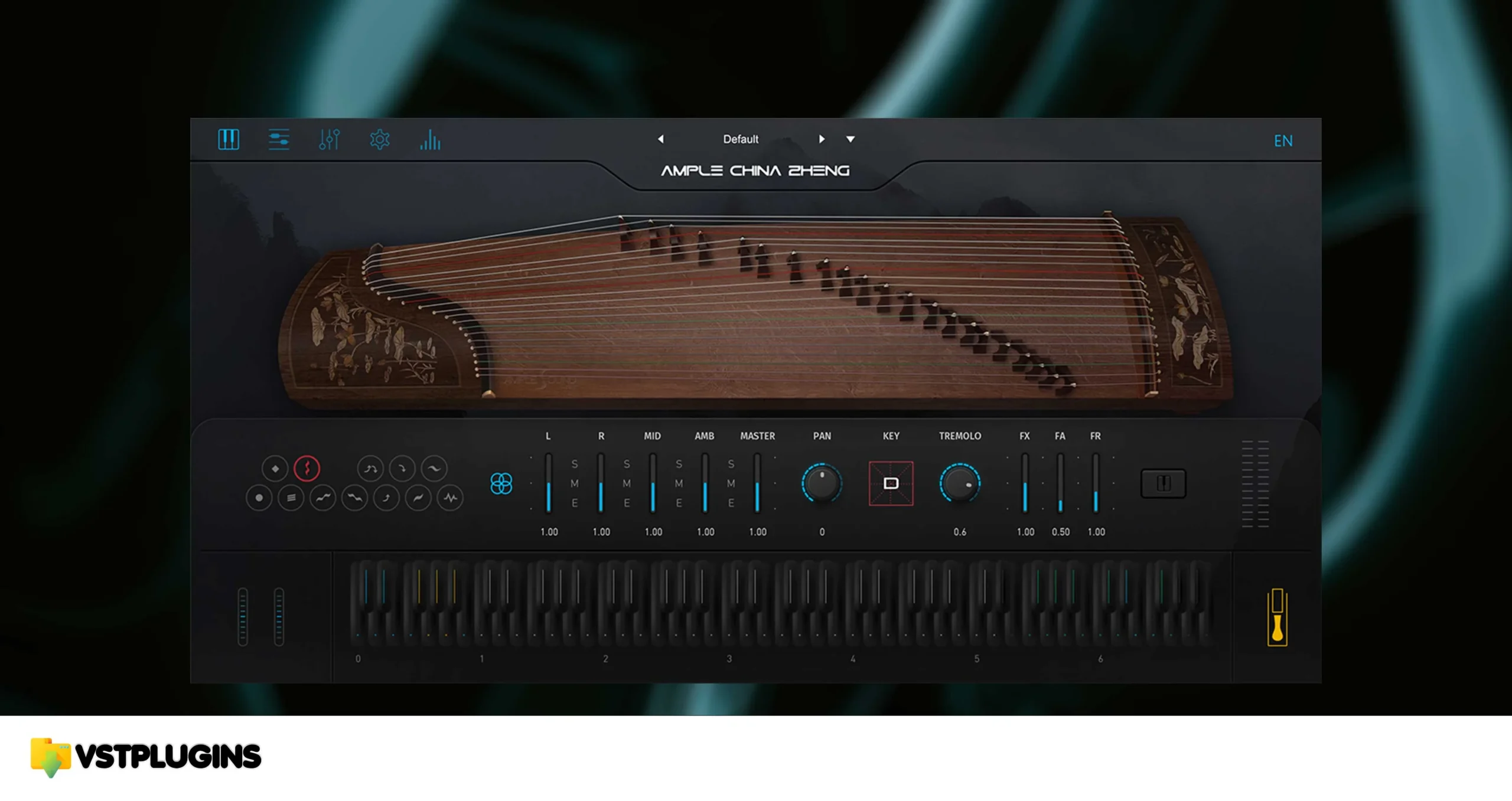Screen dimensions: 1512x801
Task: Select the diamond articulation icon
Action: [275, 469]
